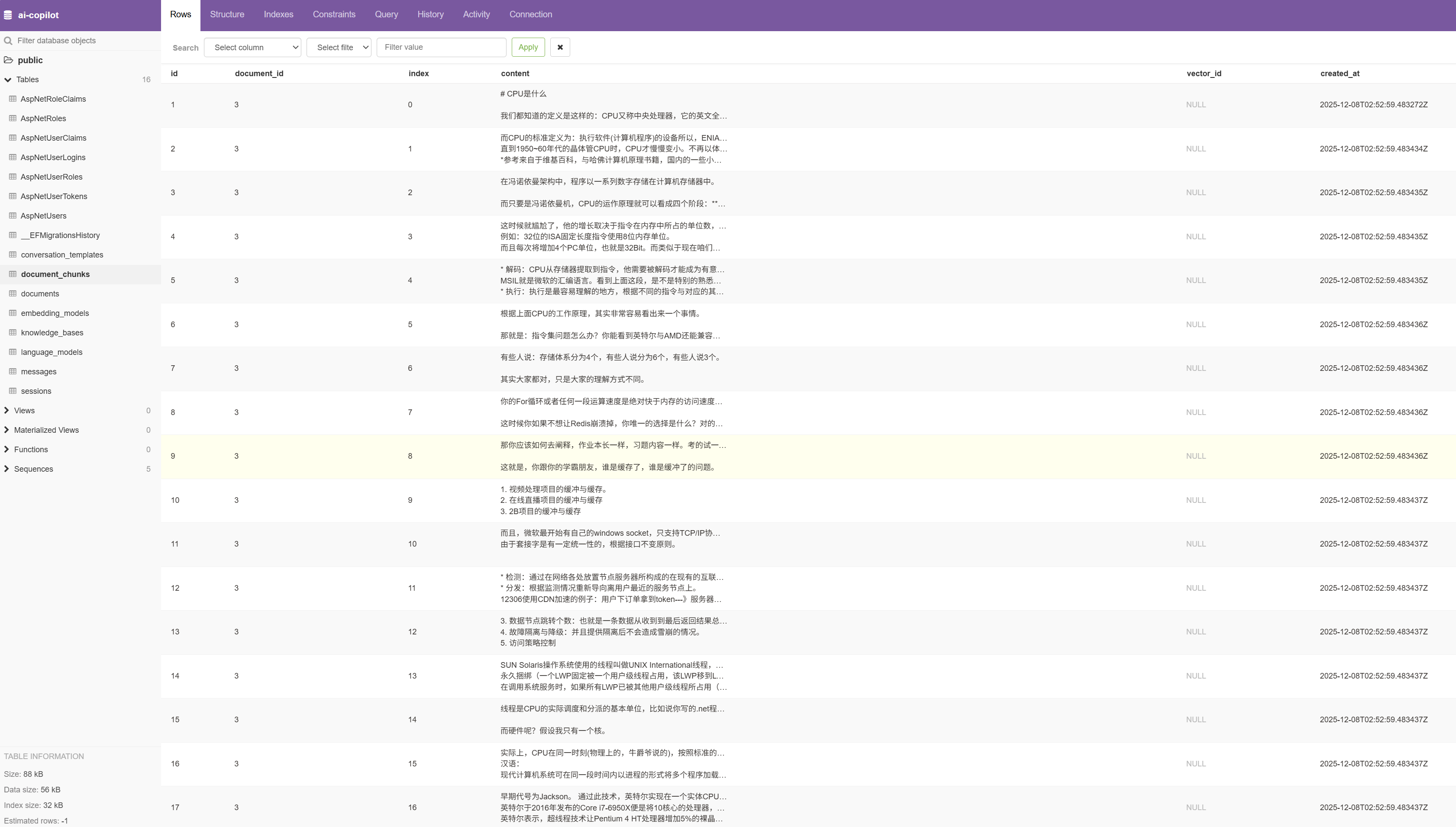Image resolution: width=1456 pixels, height=827 pixels.
Task: Click the table icon beside documents
Action: click(13, 294)
